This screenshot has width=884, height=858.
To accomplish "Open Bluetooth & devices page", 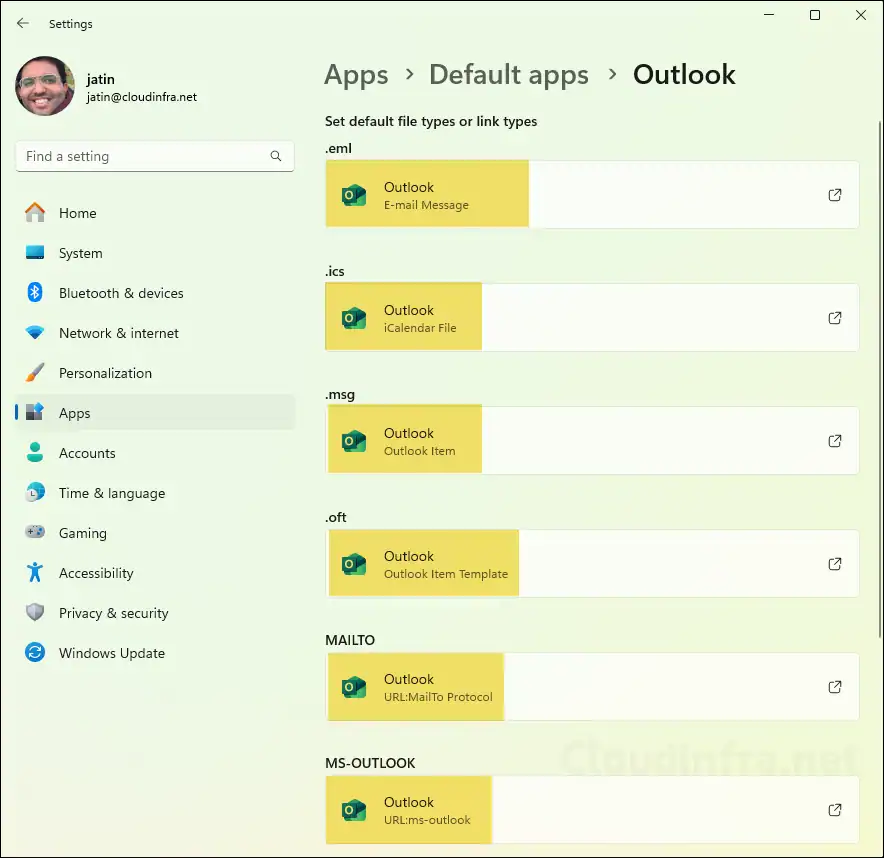I will pos(155,293).
